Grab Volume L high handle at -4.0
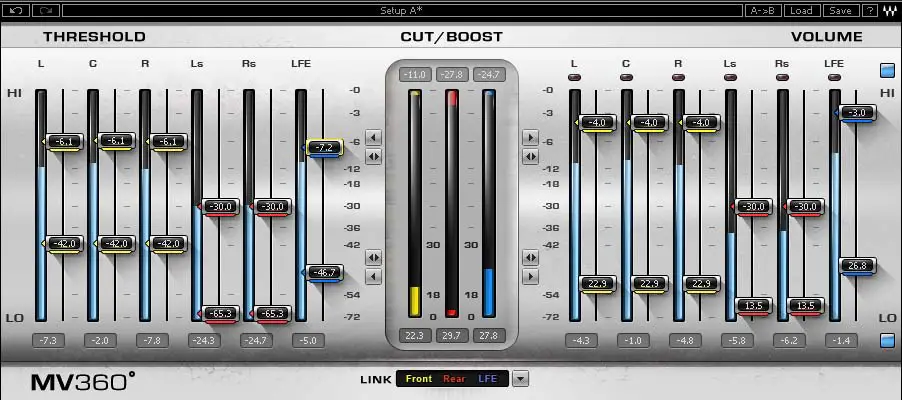The width and height of the screenshot is (902, 400). click(598, 123)
